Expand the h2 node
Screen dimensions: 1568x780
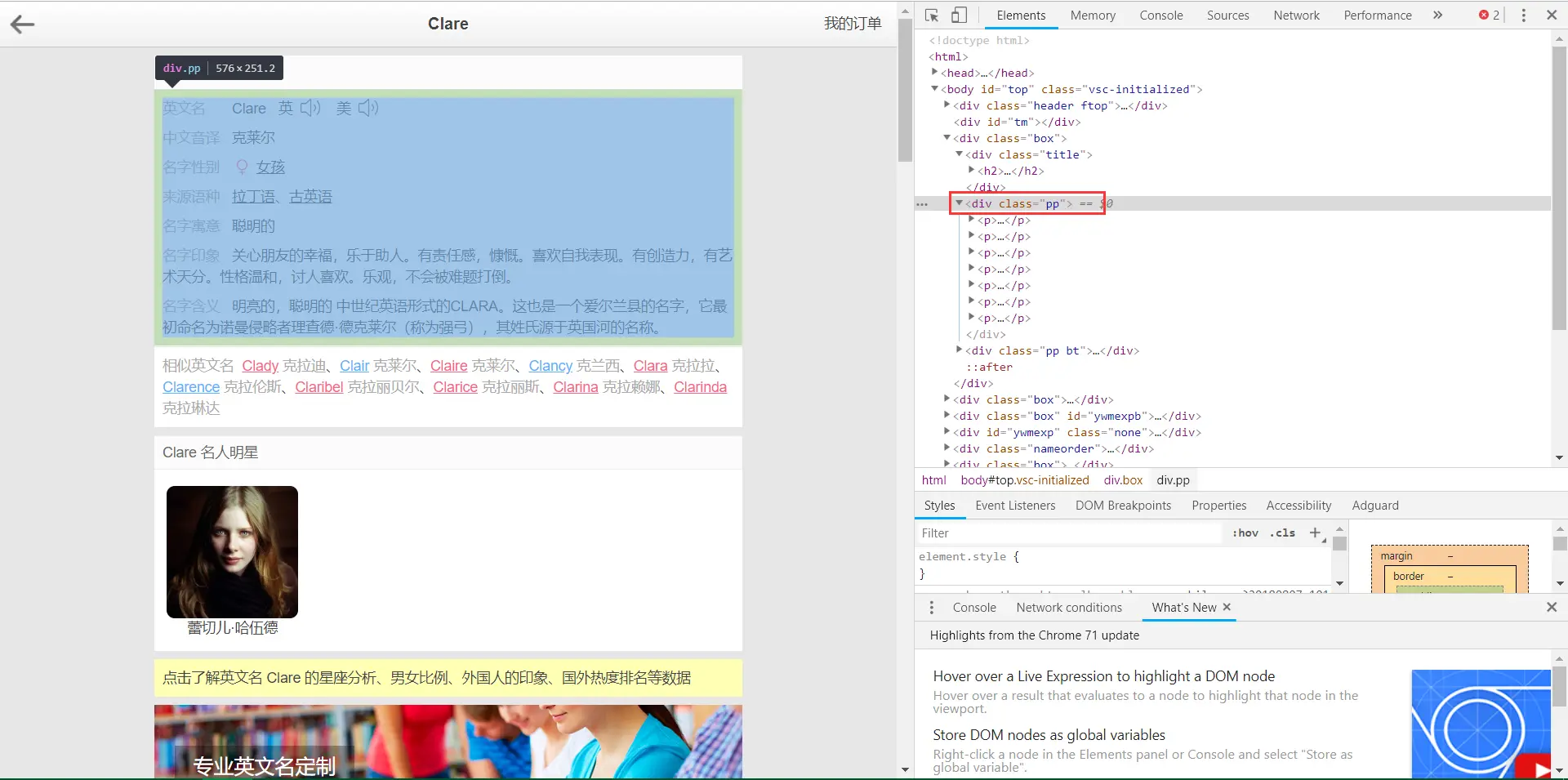tap(972, 170)
